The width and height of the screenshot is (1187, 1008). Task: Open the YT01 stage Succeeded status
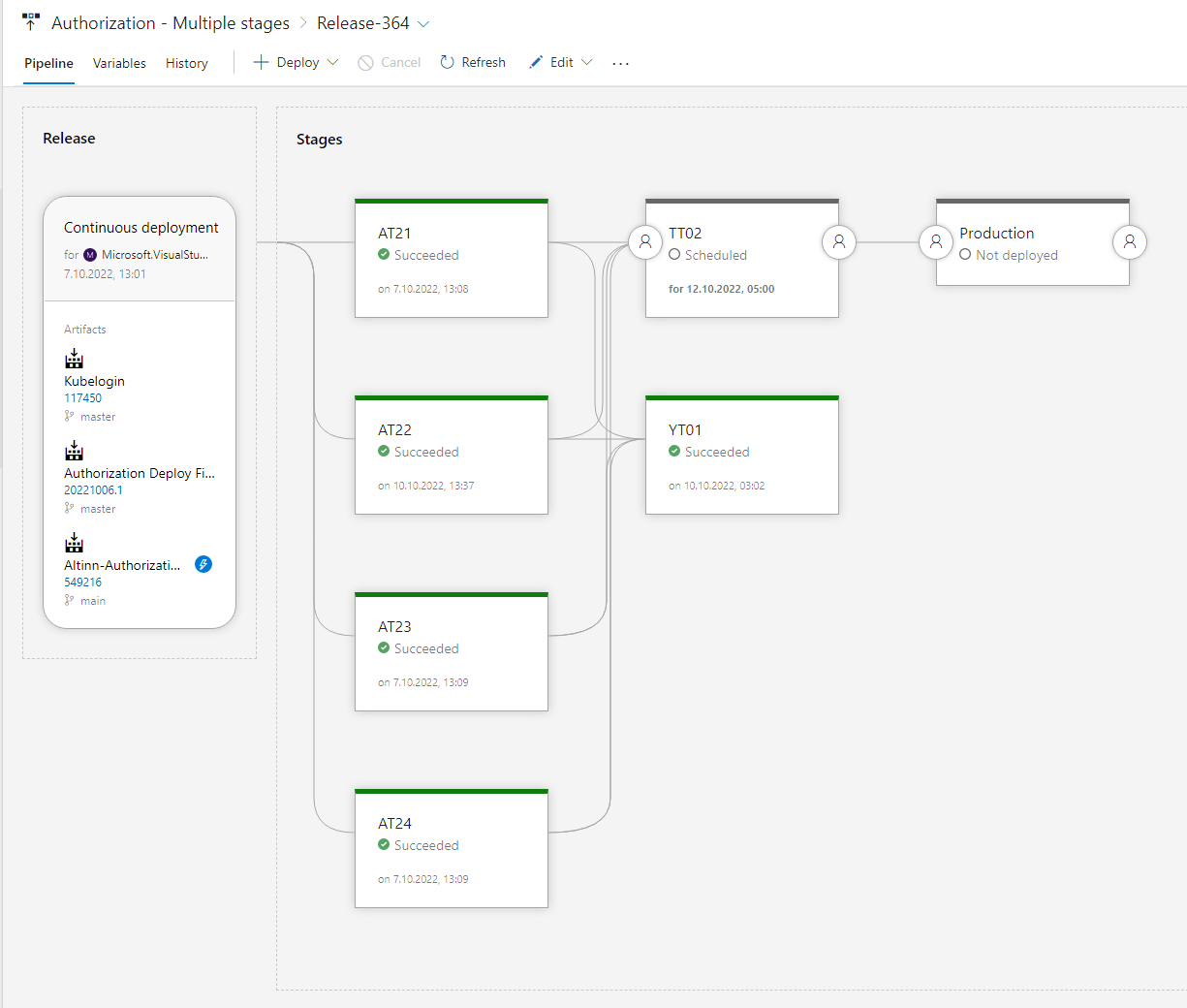click(716, 452)
